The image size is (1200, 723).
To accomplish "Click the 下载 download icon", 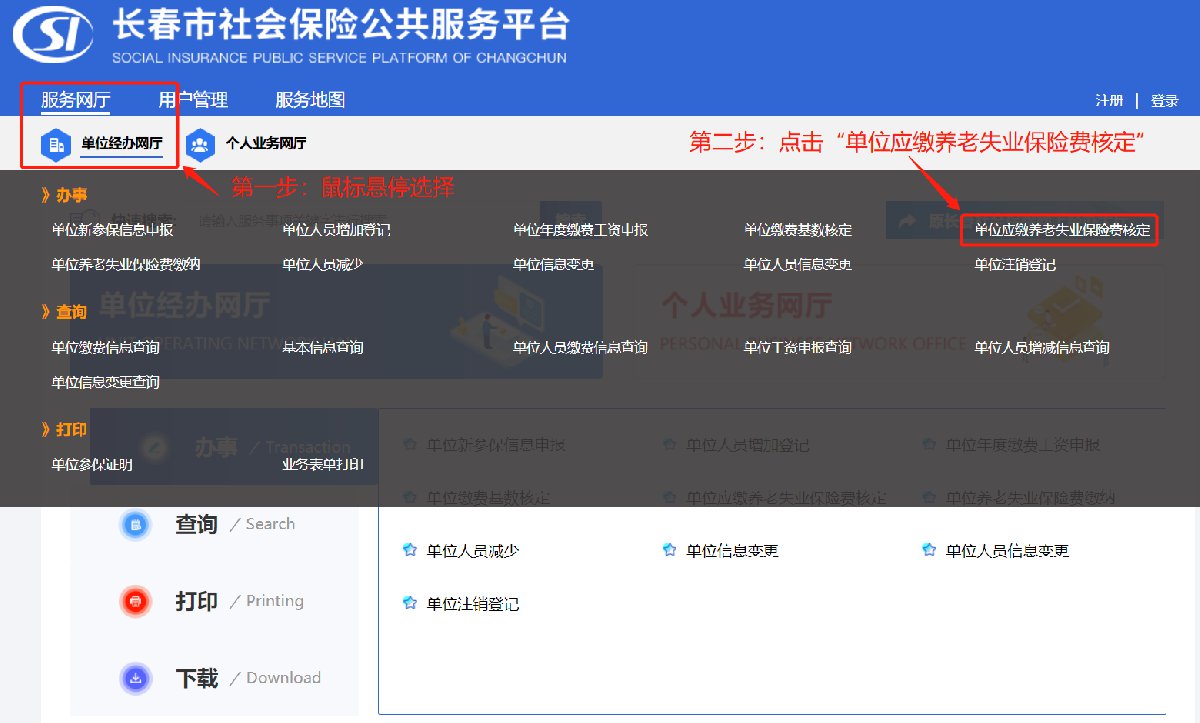I will click(135, 678).
